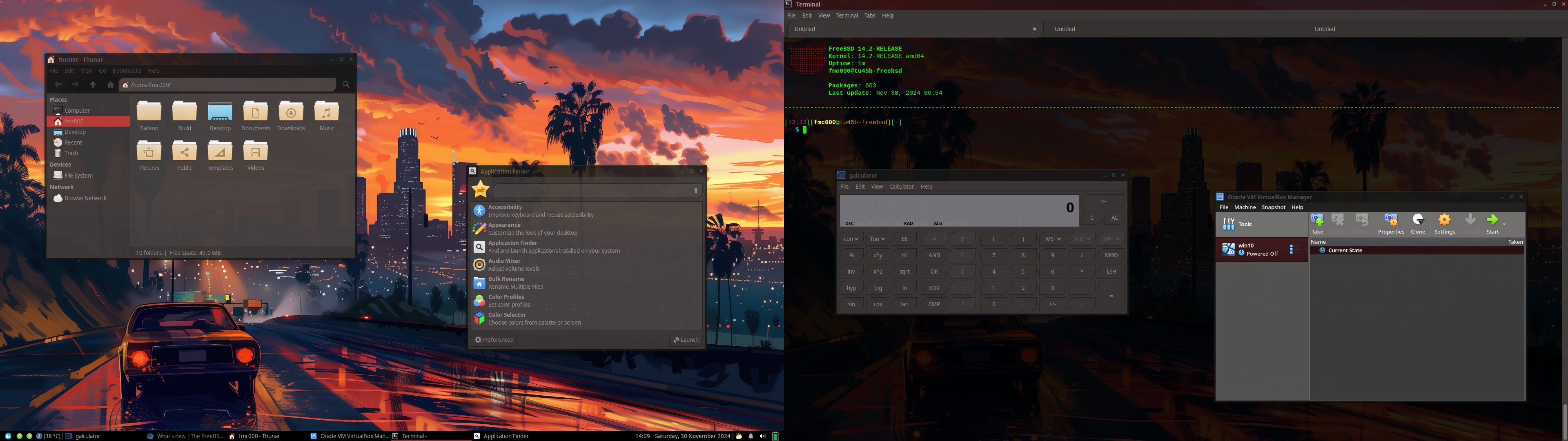Click the CMP function in calculator

click(933, 304)
